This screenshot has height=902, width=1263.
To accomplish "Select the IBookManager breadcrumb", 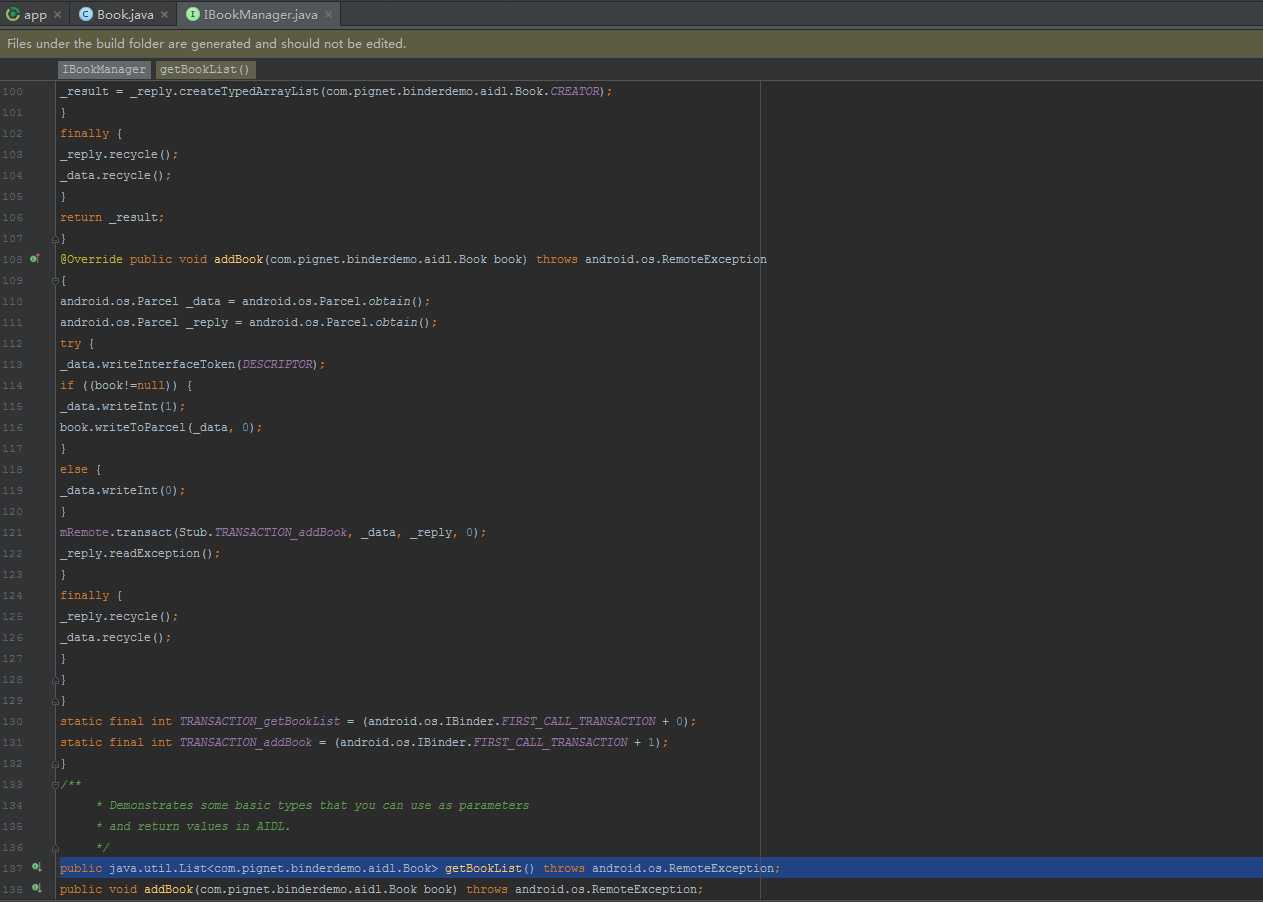I will (104, 69).
